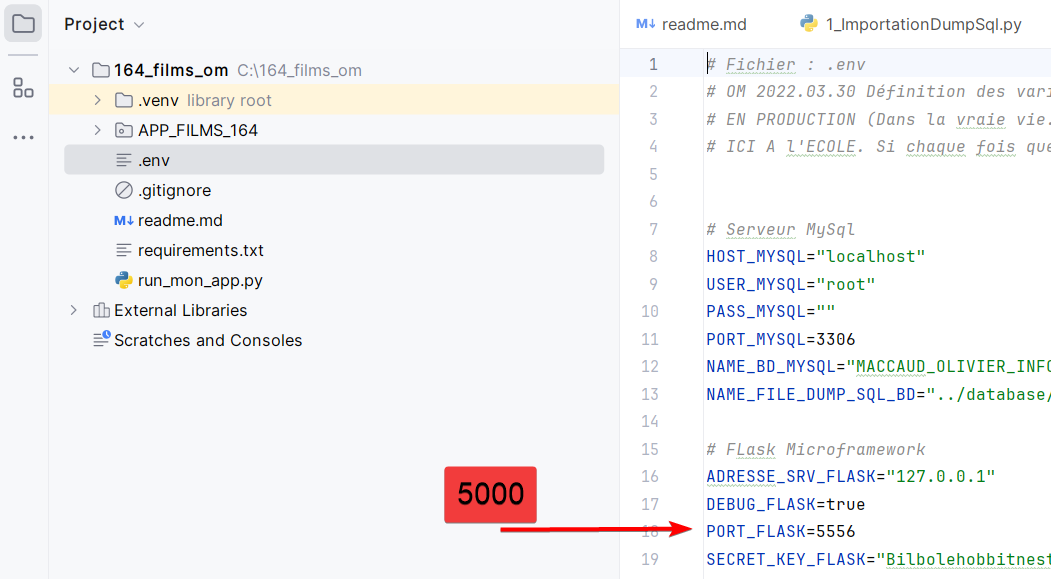Select requirements.txt in the project tree
This screenshot has width=1051, height=579.
[x=200, y=250]
